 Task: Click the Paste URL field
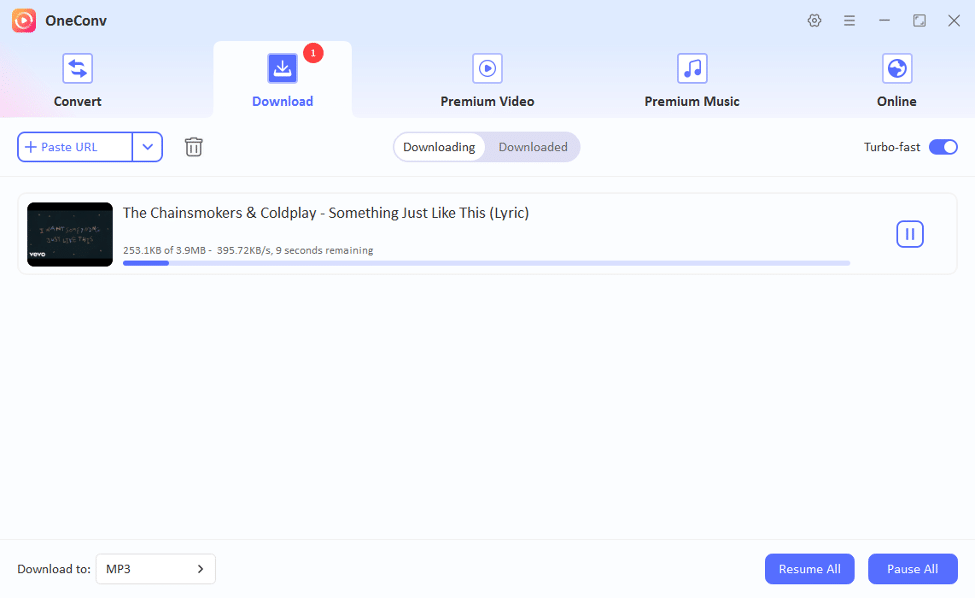75,146
